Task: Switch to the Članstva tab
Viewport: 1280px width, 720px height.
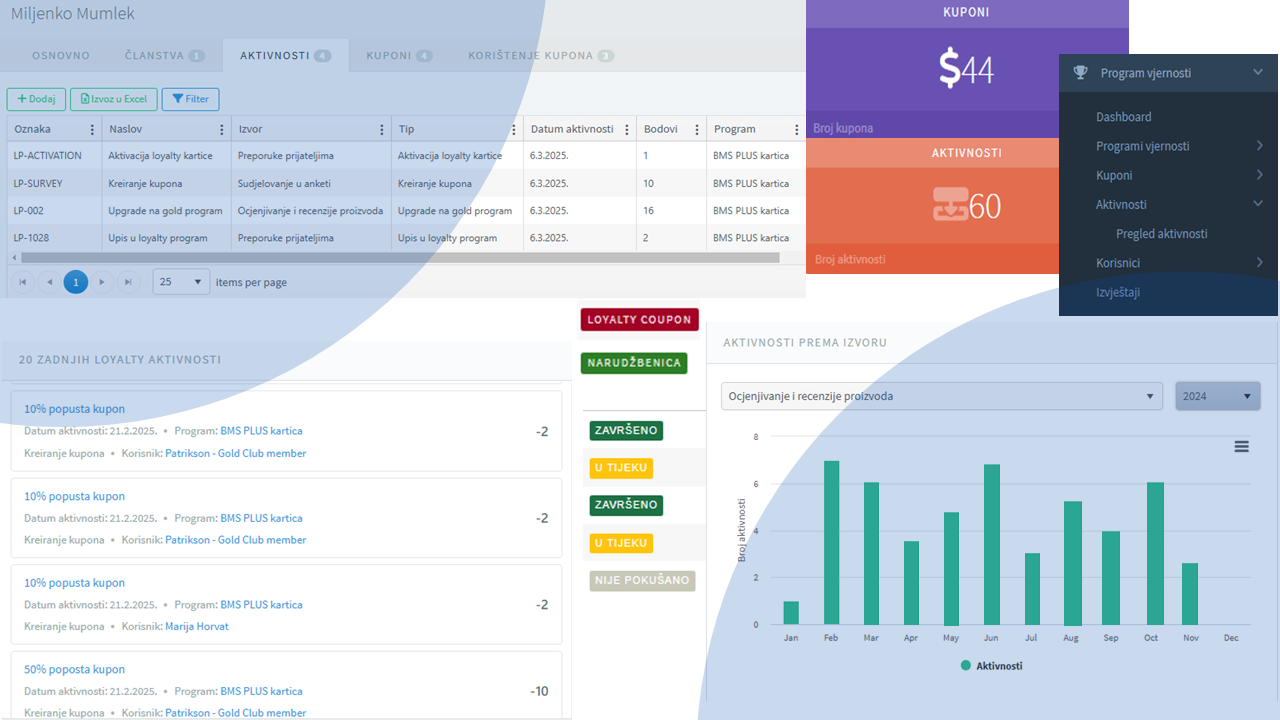Action: pyautogui.click(x=164, y=55)
